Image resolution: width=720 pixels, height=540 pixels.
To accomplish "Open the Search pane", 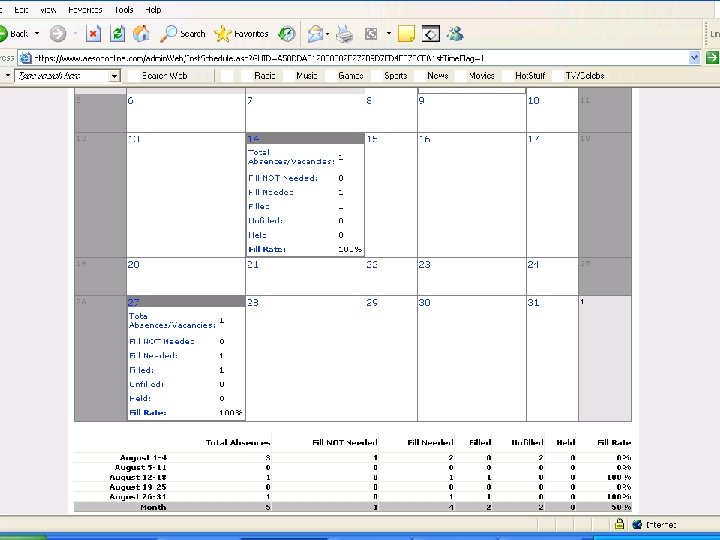I will coord(183,33).
